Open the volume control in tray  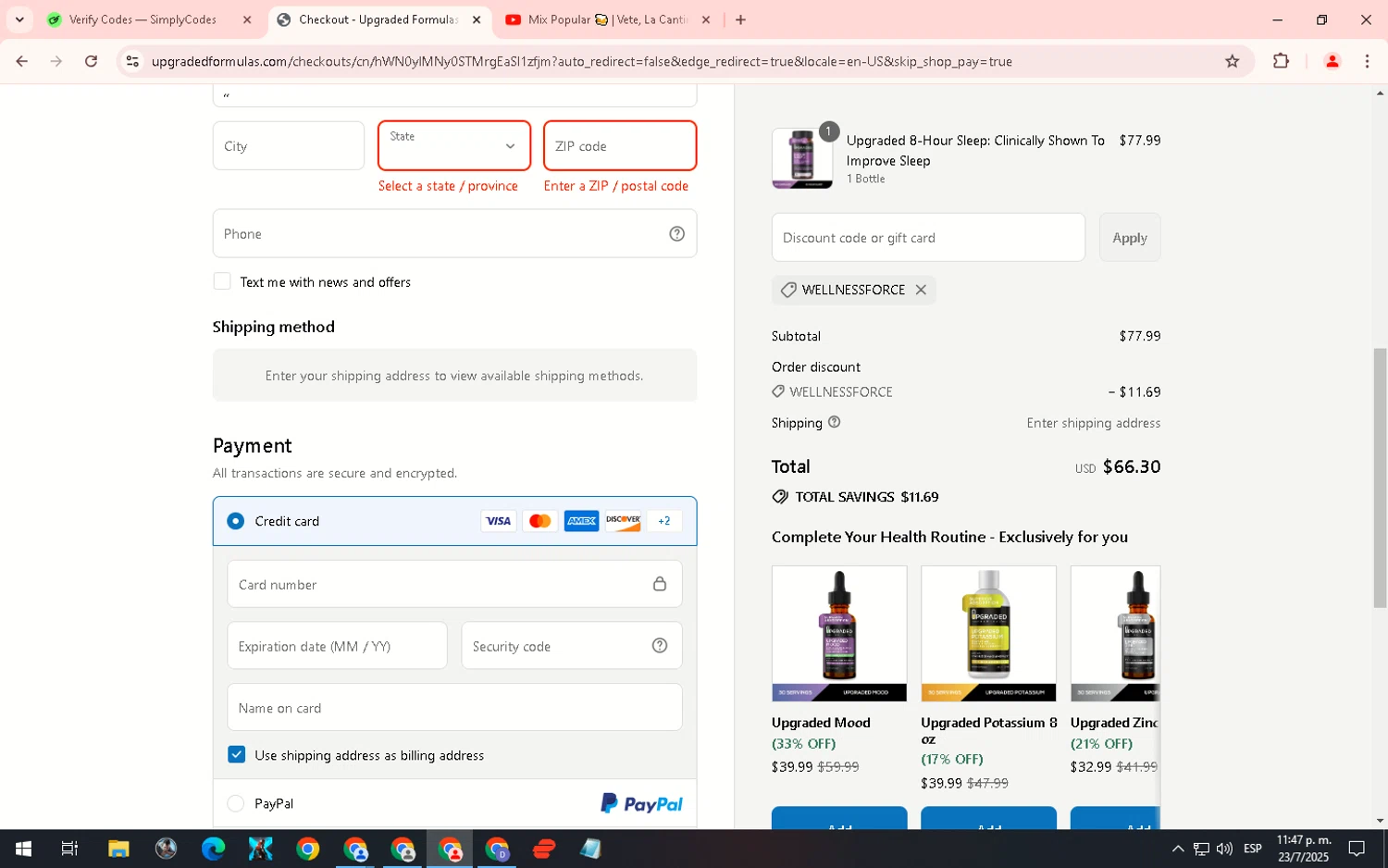(1224, 849)
